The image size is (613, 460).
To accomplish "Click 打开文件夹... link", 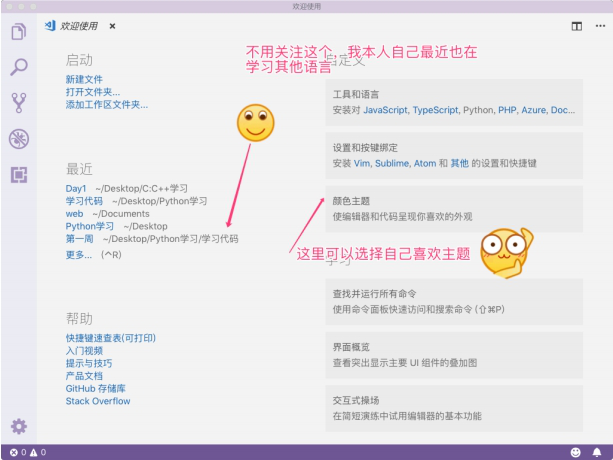I will [x=93, y=92].
